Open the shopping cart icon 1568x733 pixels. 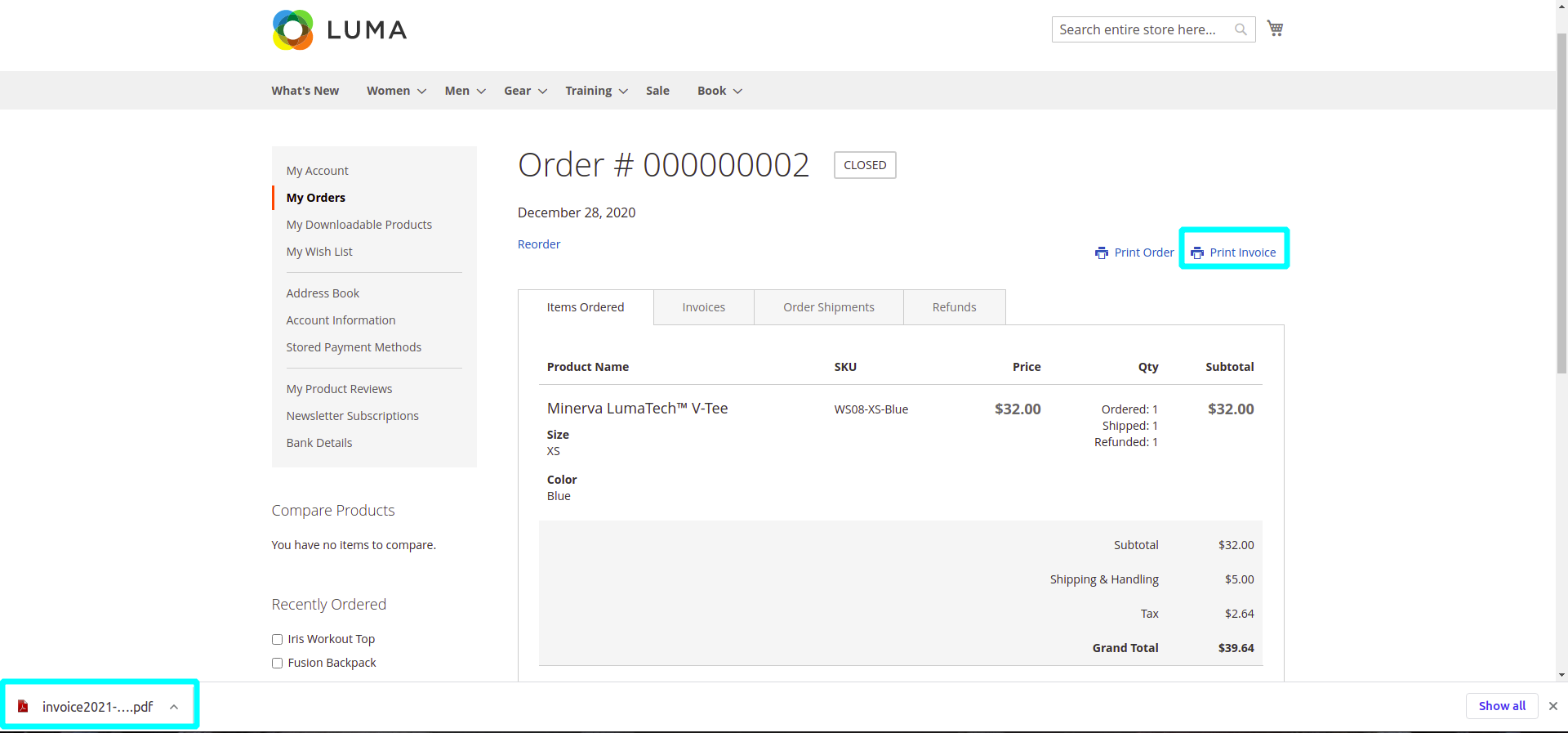tap(1275, 29)
